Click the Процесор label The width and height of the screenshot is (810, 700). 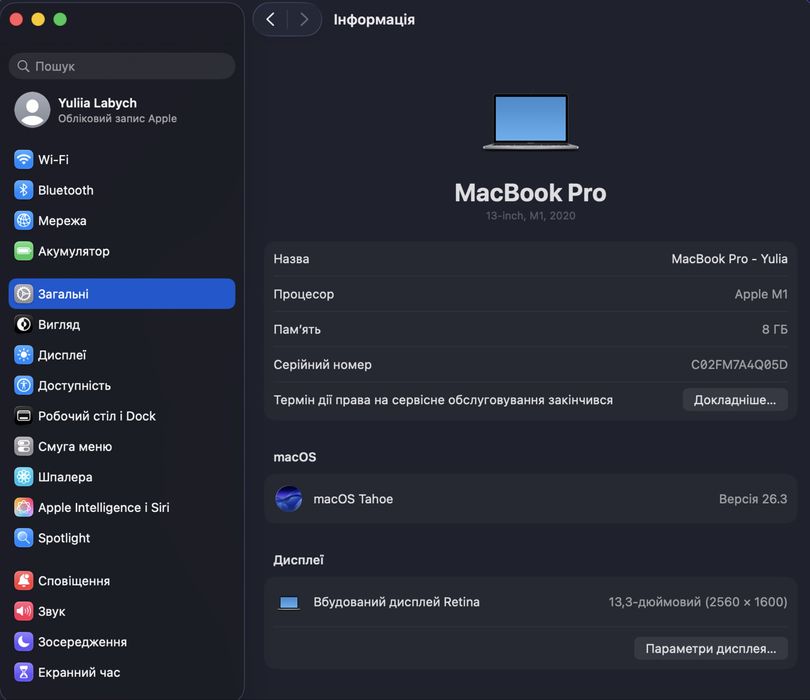(x=304, y=294)
